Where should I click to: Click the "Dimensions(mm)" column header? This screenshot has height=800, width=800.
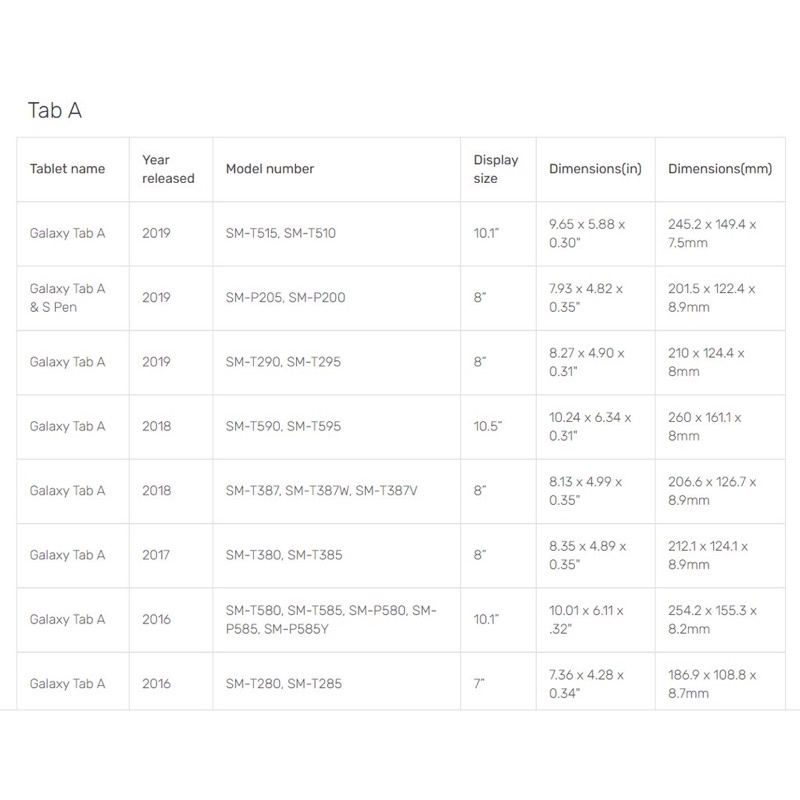click(720, 169)
